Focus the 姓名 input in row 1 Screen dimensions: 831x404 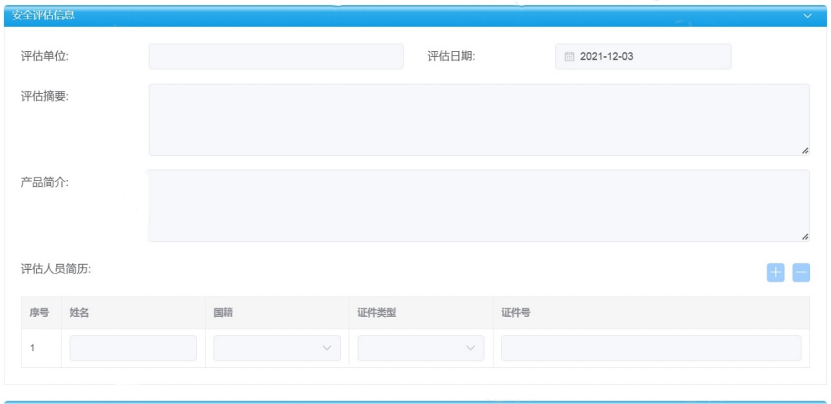click(133, 348)
